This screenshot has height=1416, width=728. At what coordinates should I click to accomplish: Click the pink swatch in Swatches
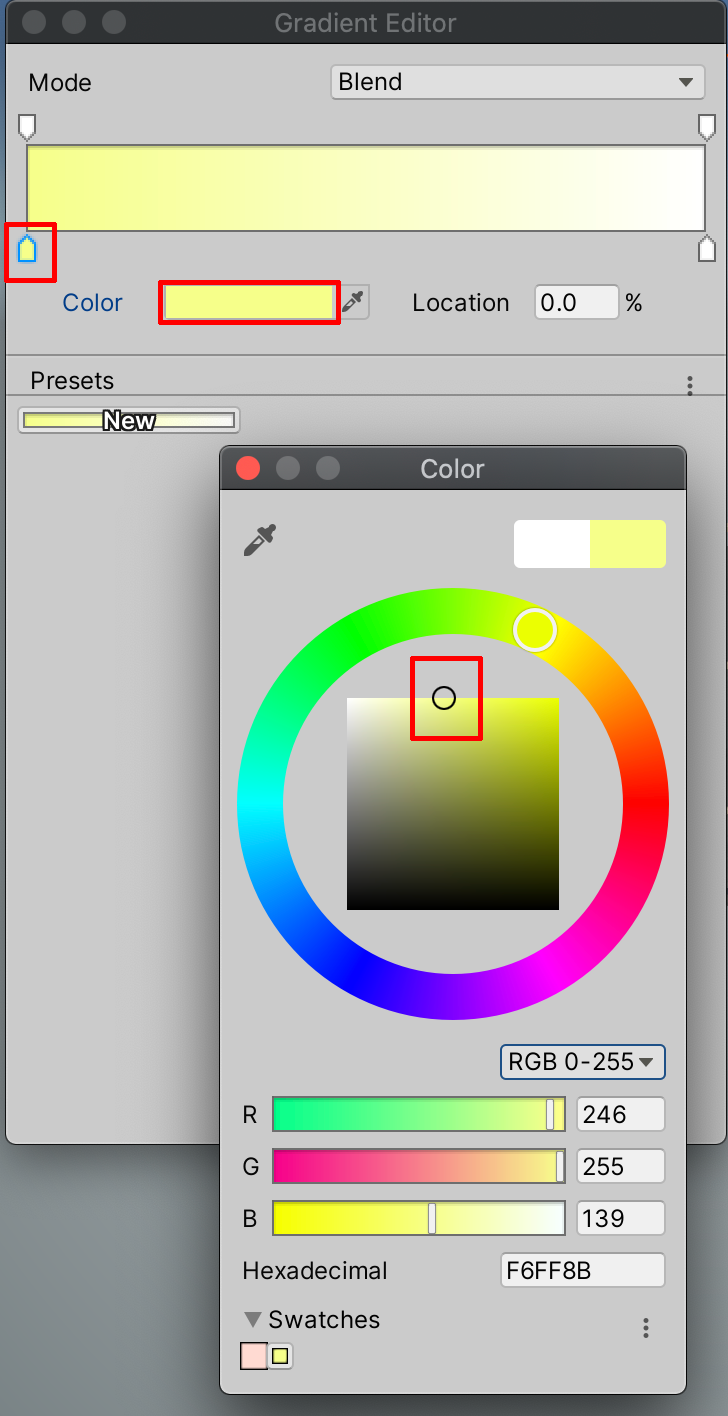(254, 1356)
